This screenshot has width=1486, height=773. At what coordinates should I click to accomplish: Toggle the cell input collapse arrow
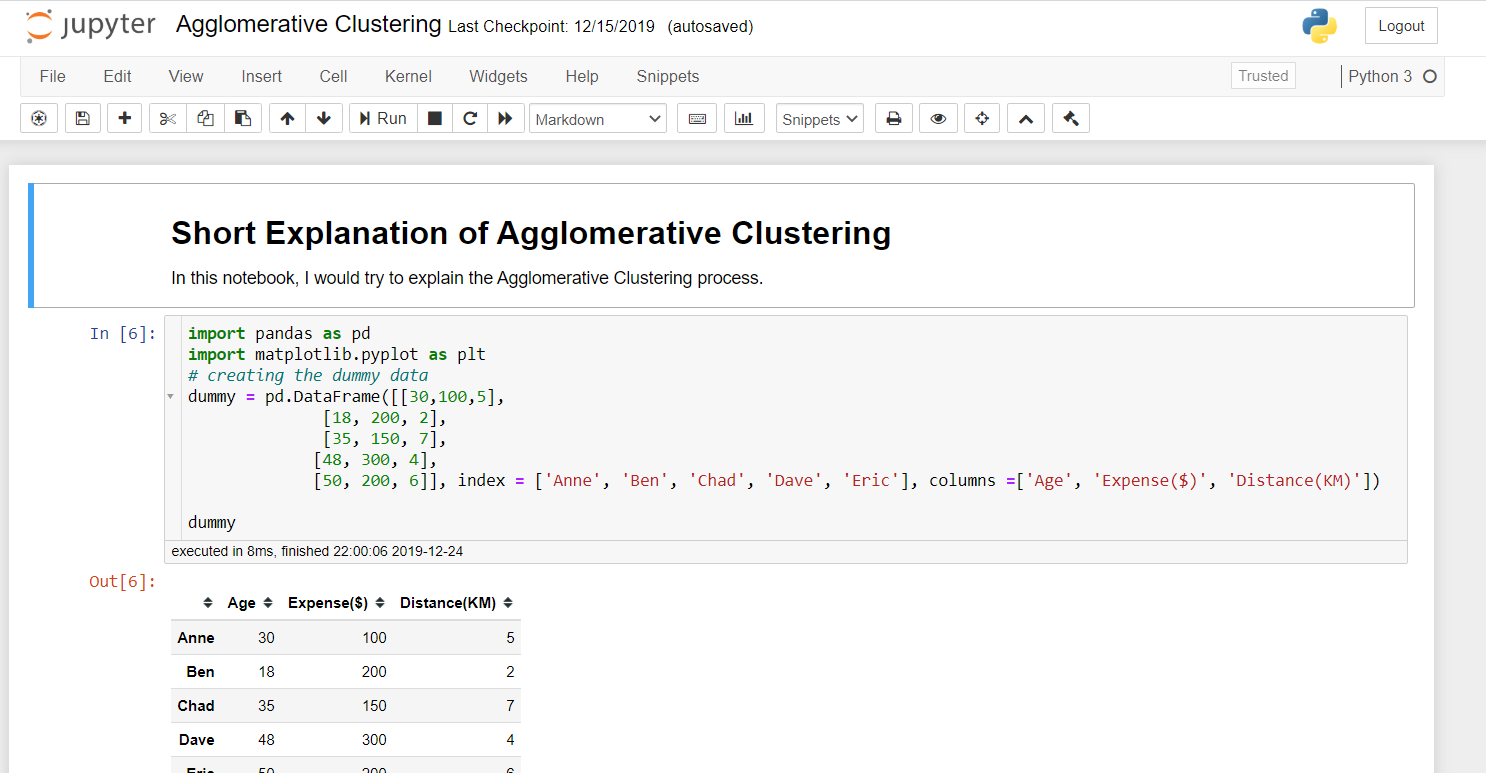[170, 395]
